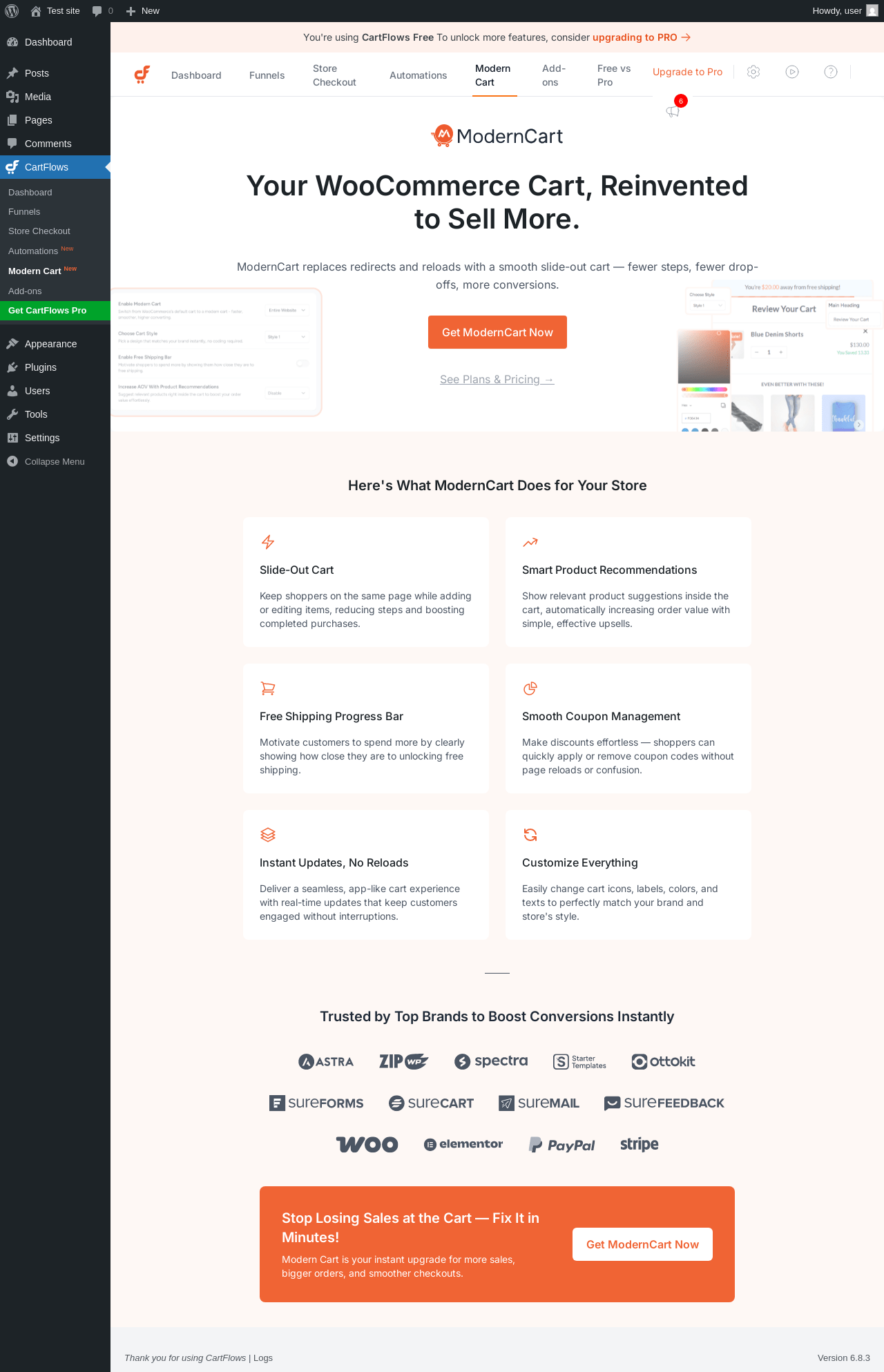The width and height of the screenshot is (884, 1372).
Task: Click the help question mark icon
Action: [831, 72]
